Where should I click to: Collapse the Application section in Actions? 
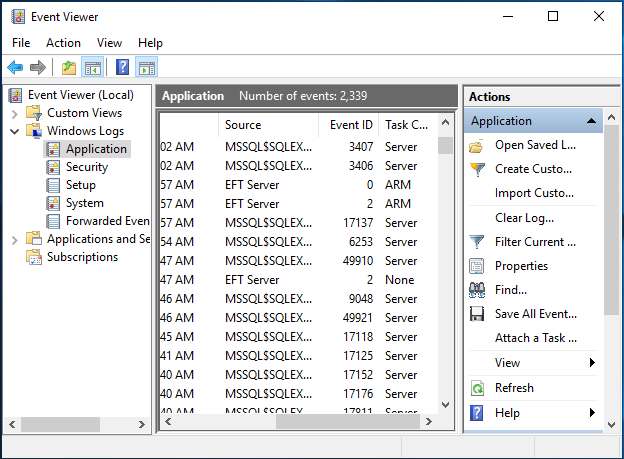592,121
